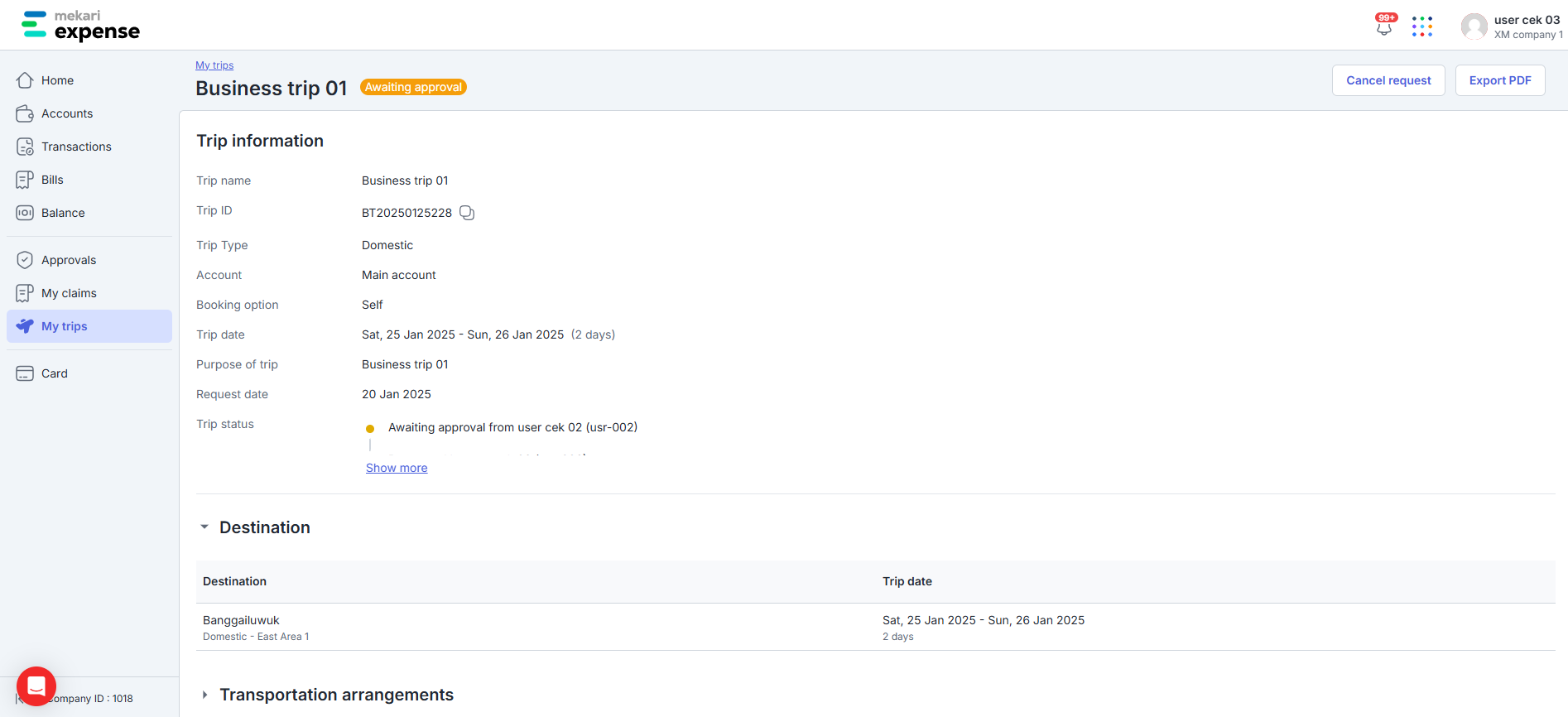1568x717 pixels.
Task: Click the Home sidebar icon
Action: point(25,80)
